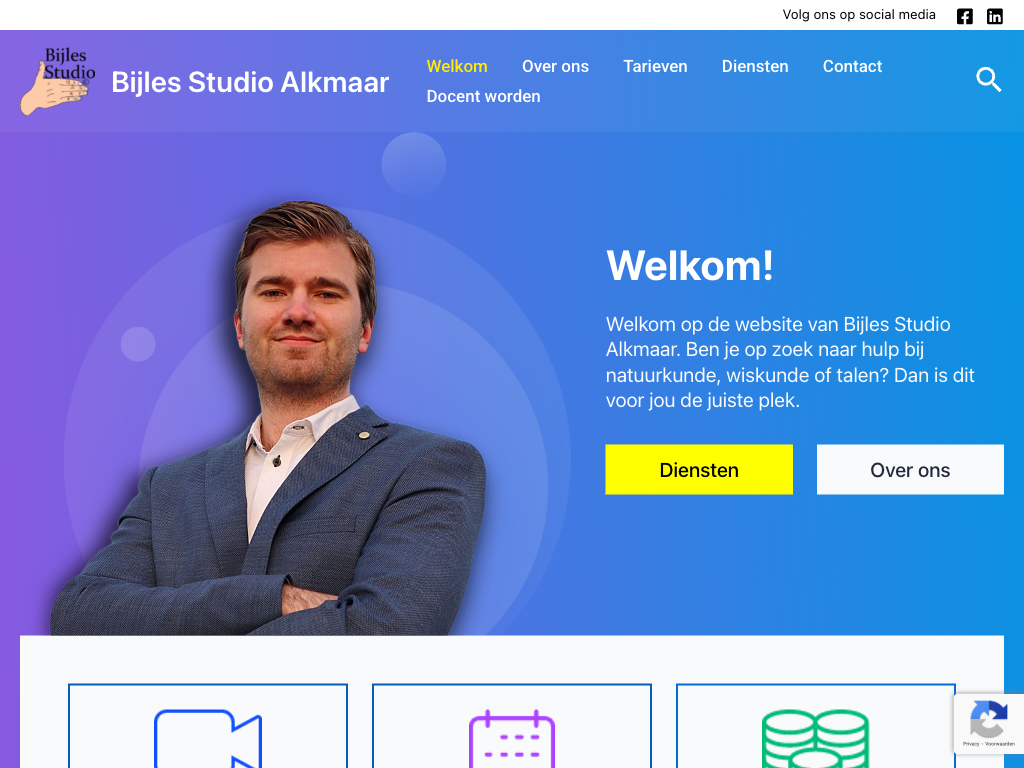The image size is (1024, 768).
Task: Click the Bijles Studio hand logo
Action: point(57,81)
